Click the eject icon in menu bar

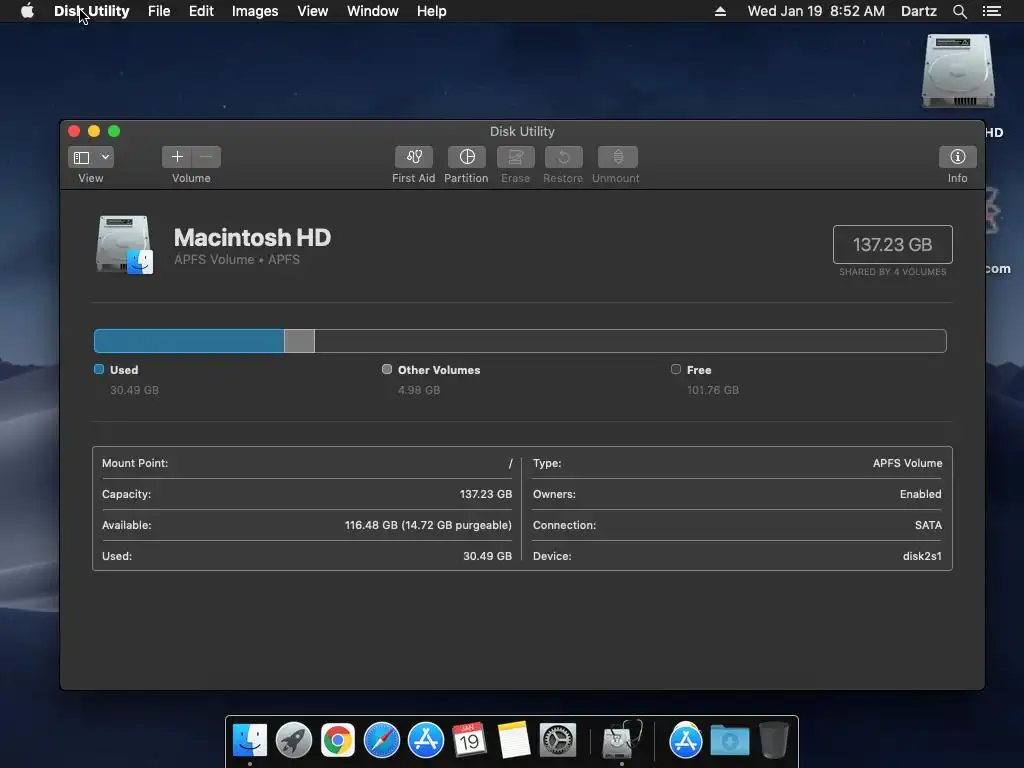tap(720, 11)
